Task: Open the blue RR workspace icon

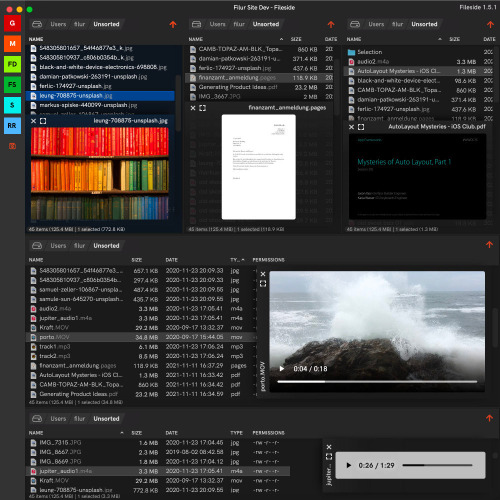Action: coord(12,126)
